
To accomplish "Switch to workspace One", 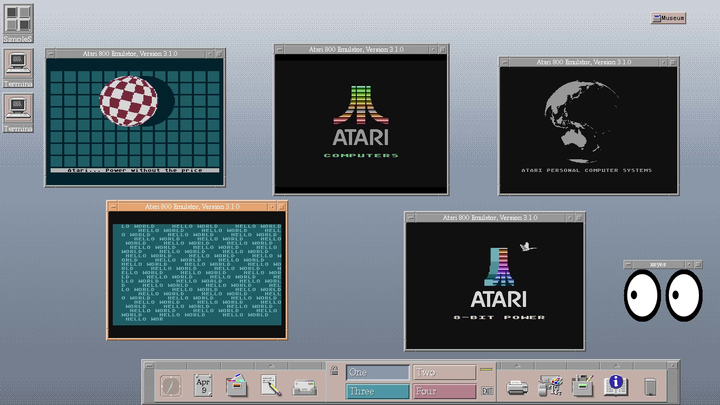I will 377,372.
